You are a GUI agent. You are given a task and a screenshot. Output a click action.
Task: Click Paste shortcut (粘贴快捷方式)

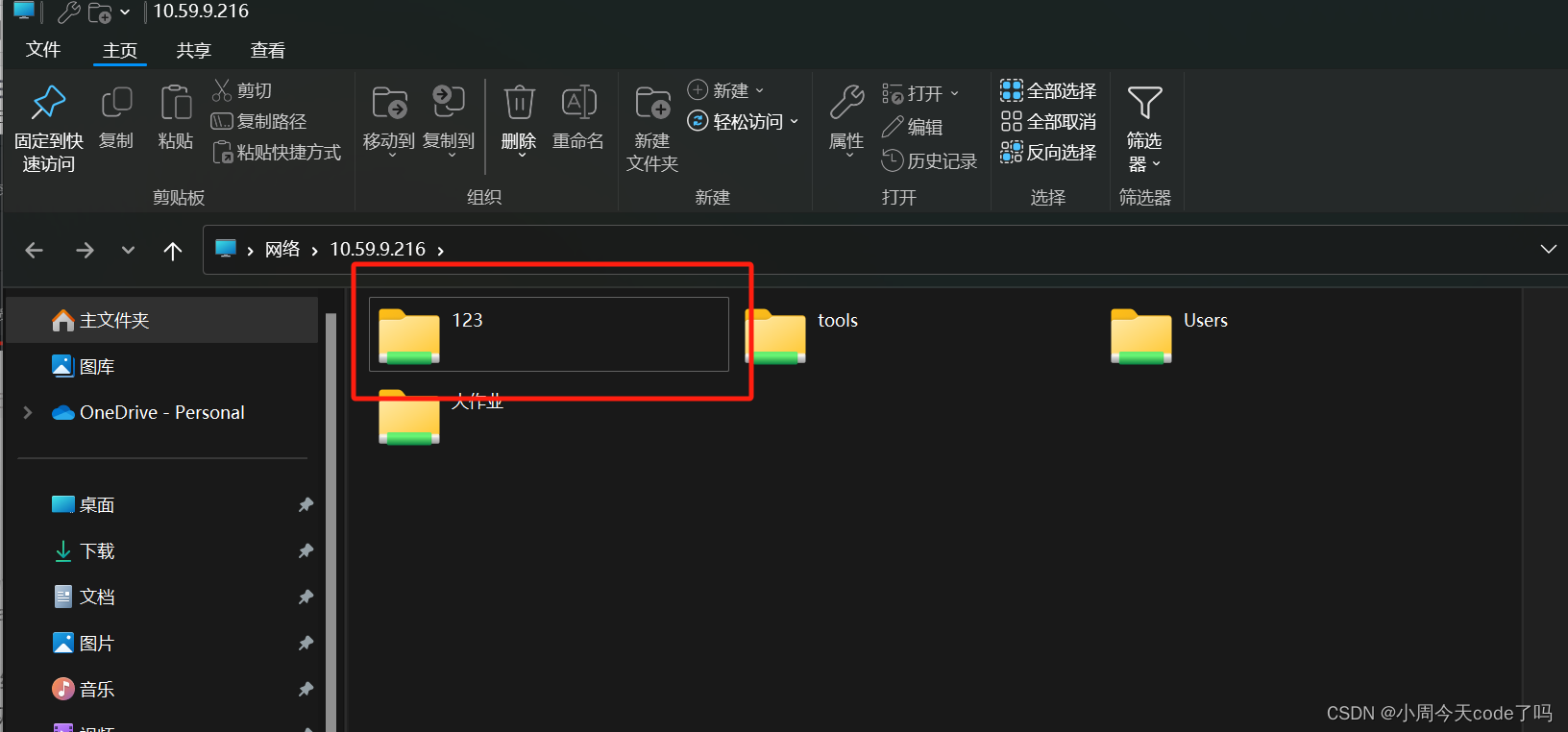coord(277,152)
